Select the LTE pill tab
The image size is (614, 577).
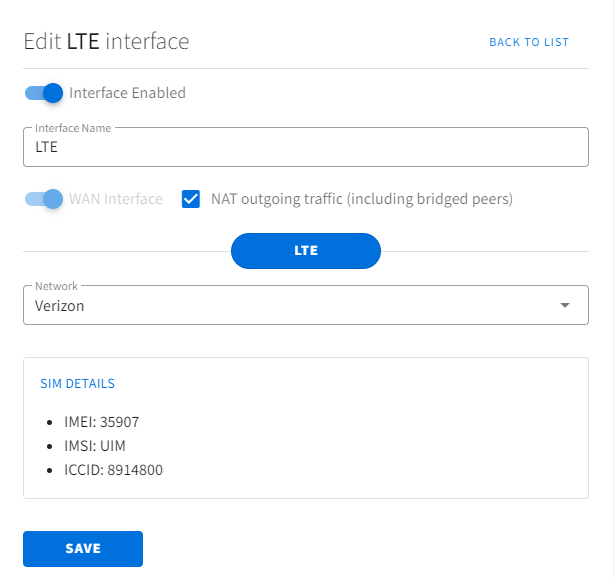(306, 251)
